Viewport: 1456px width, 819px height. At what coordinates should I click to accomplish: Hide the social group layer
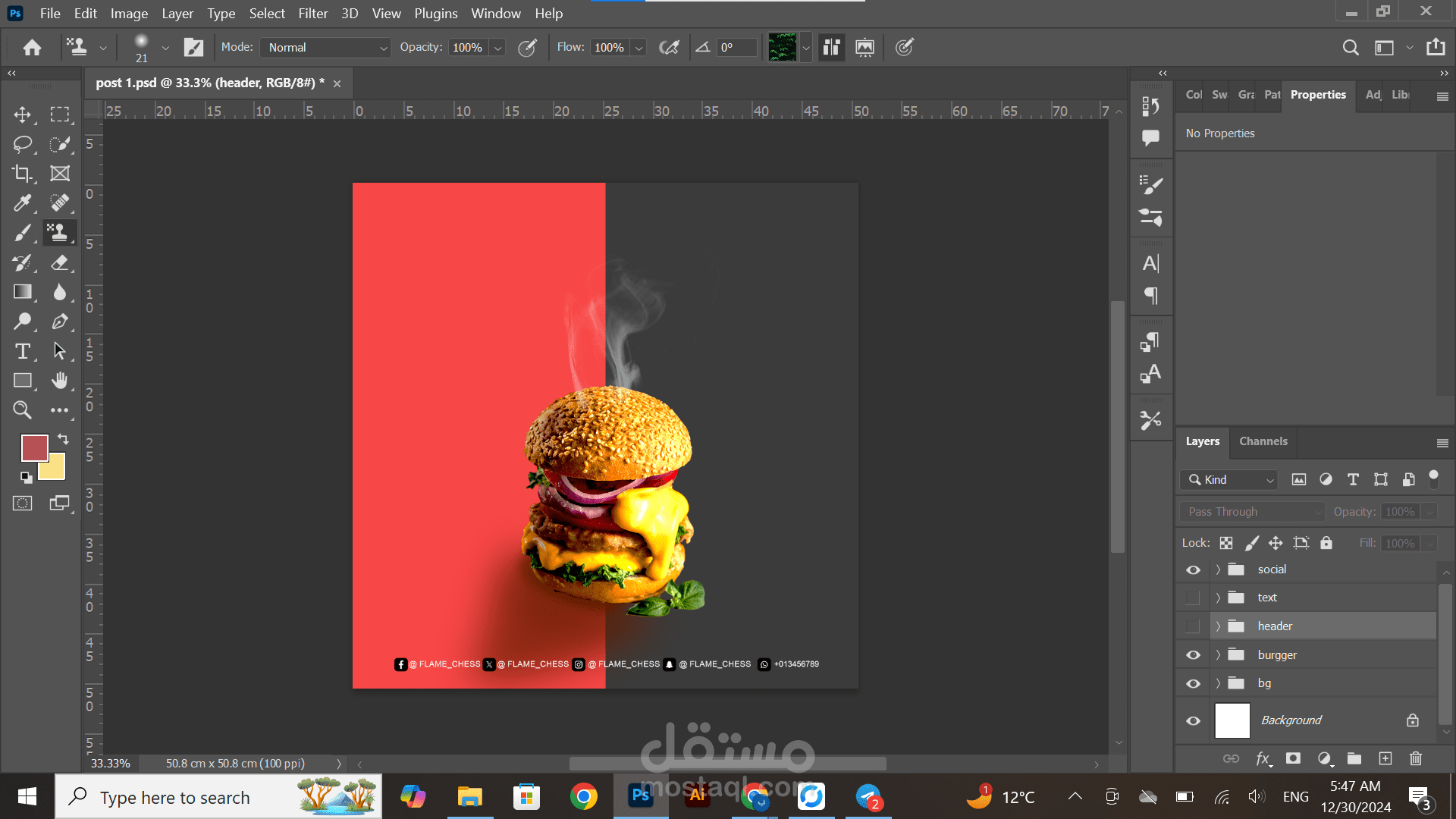click(x=1193, y=570)
